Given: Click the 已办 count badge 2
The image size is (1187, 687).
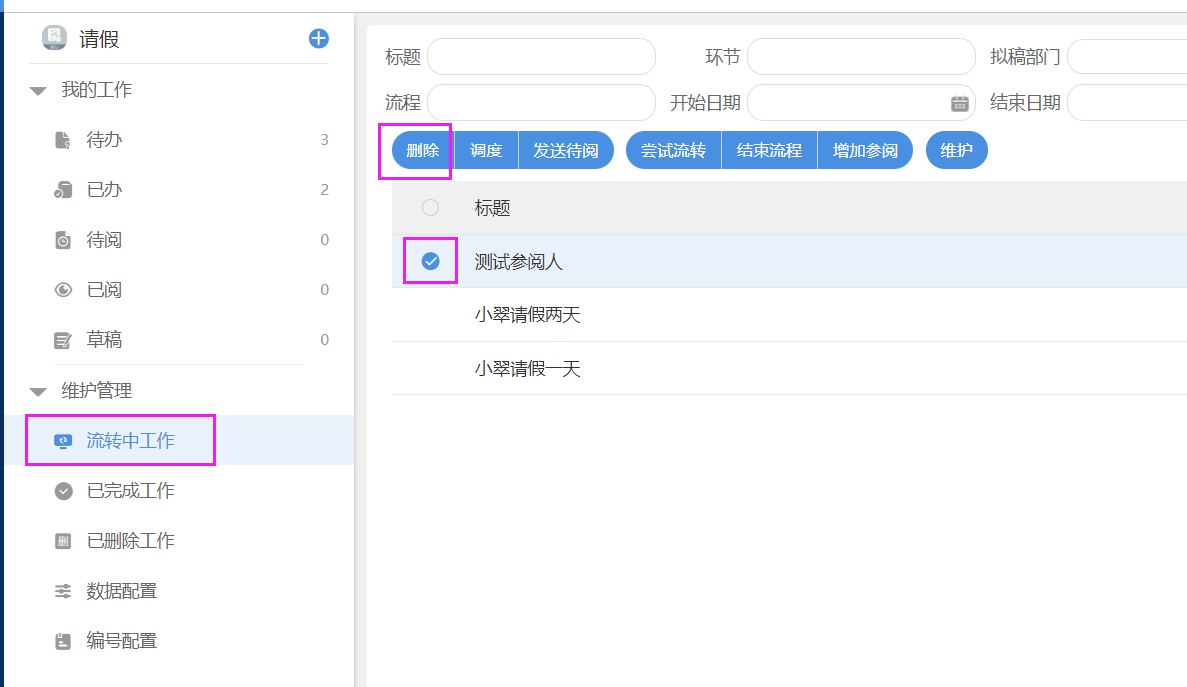Looking at the screenshot, I should (324, 190).
